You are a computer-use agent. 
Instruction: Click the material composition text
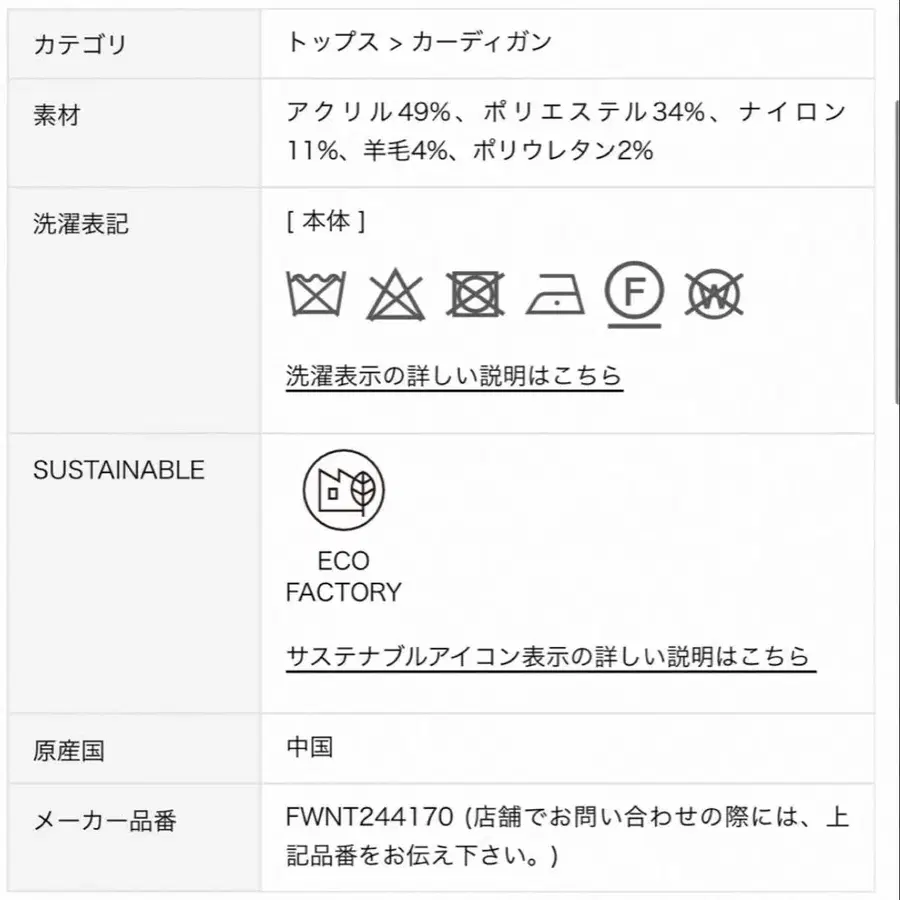pyautogui.click(x=565, y=131)
